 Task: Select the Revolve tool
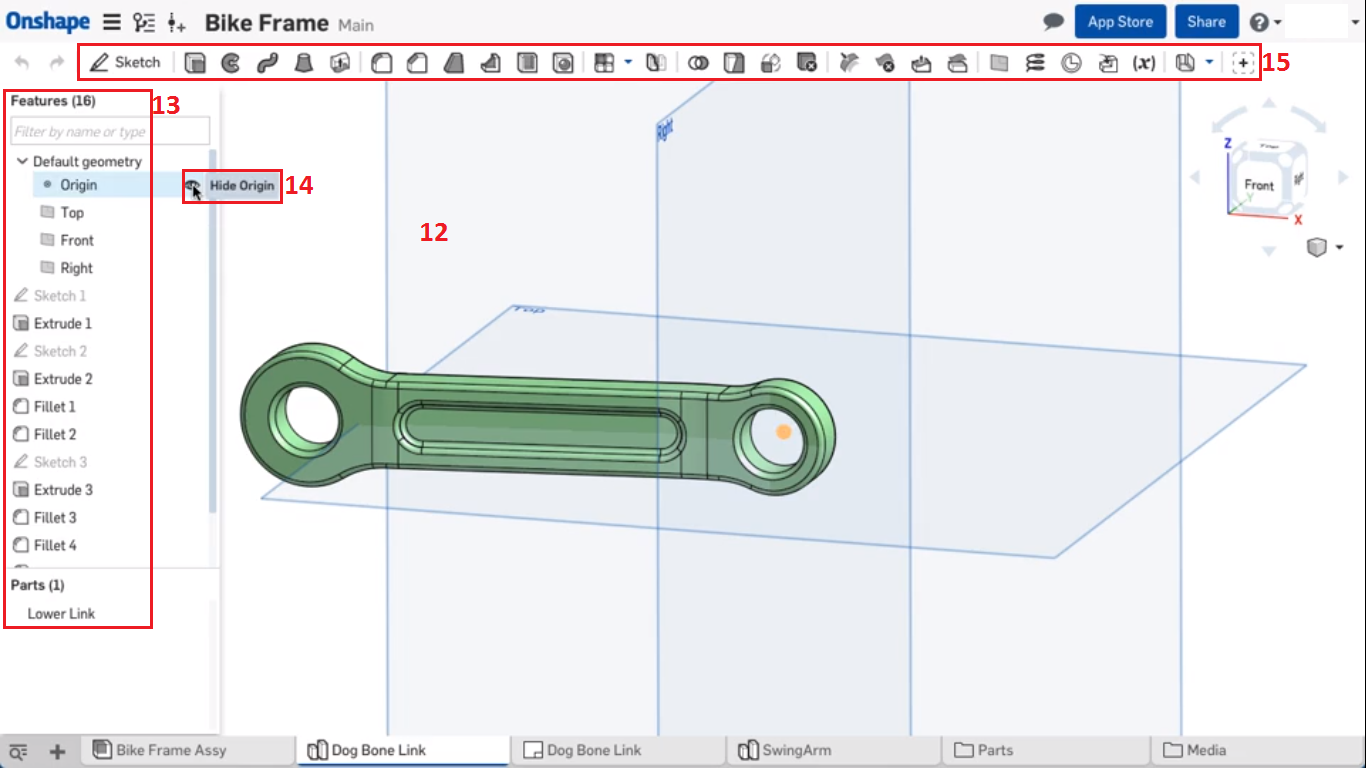[231, 63]
